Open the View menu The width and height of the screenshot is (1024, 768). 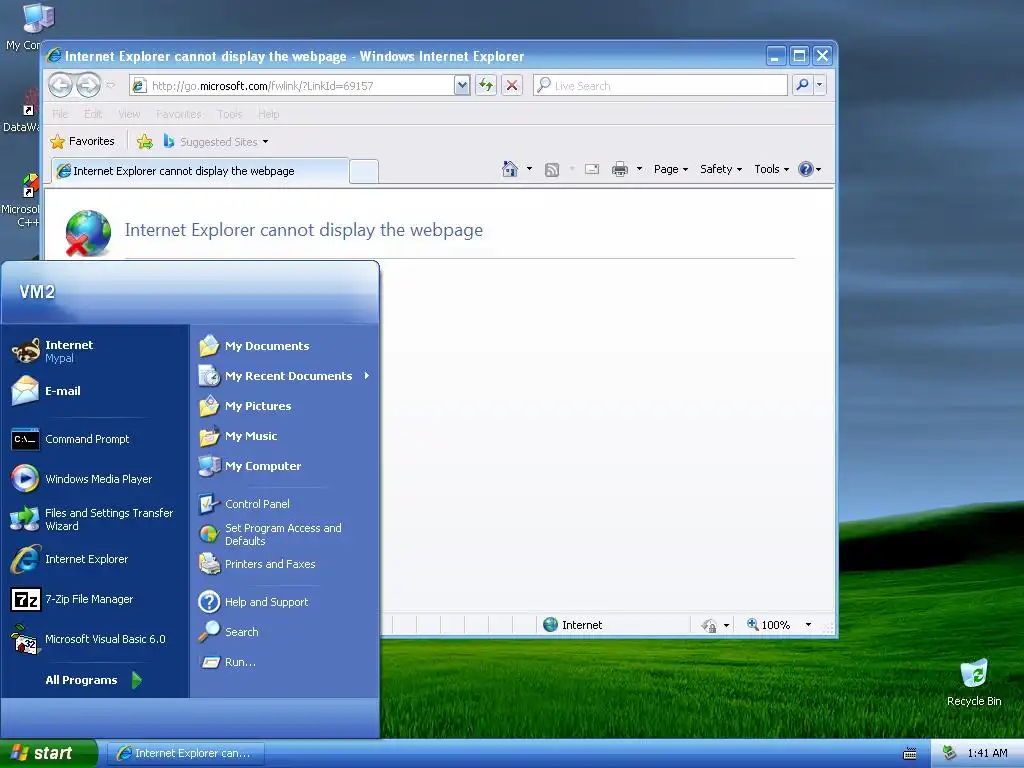coord(129,114)
